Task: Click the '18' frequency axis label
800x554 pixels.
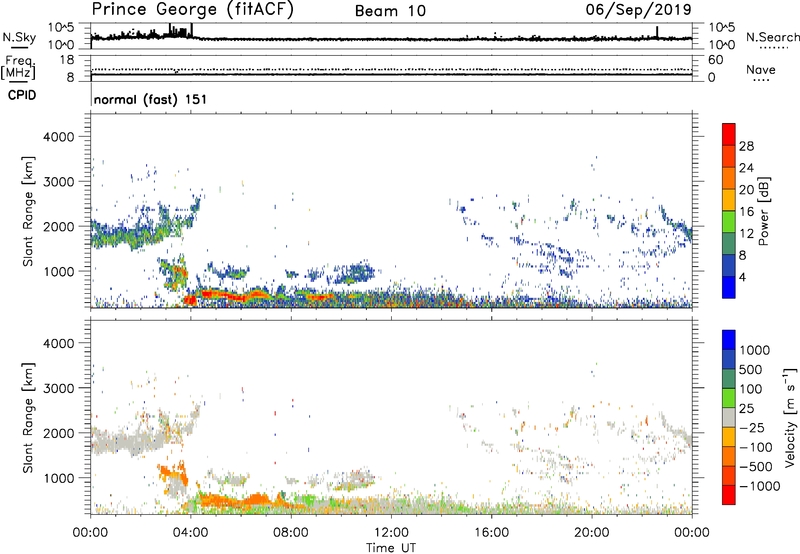Action: pos(67,60)
